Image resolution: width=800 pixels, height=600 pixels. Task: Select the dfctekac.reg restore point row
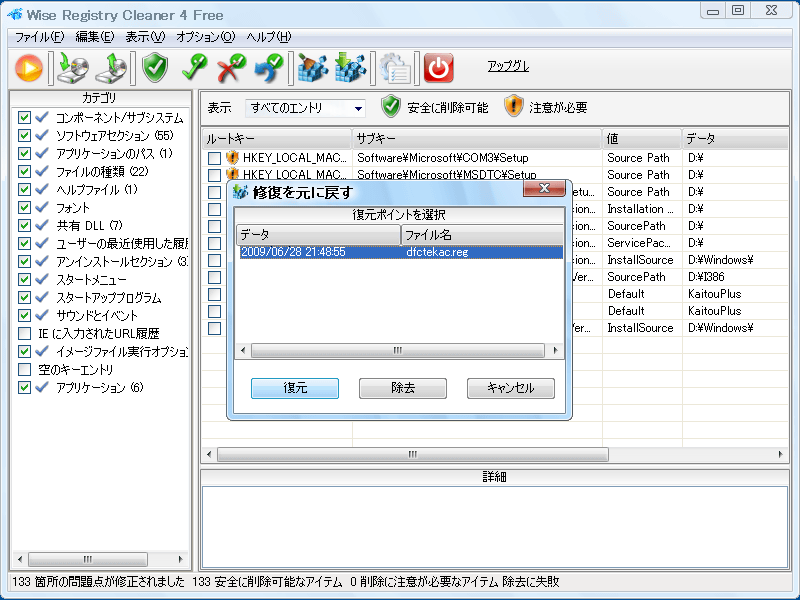401,252
